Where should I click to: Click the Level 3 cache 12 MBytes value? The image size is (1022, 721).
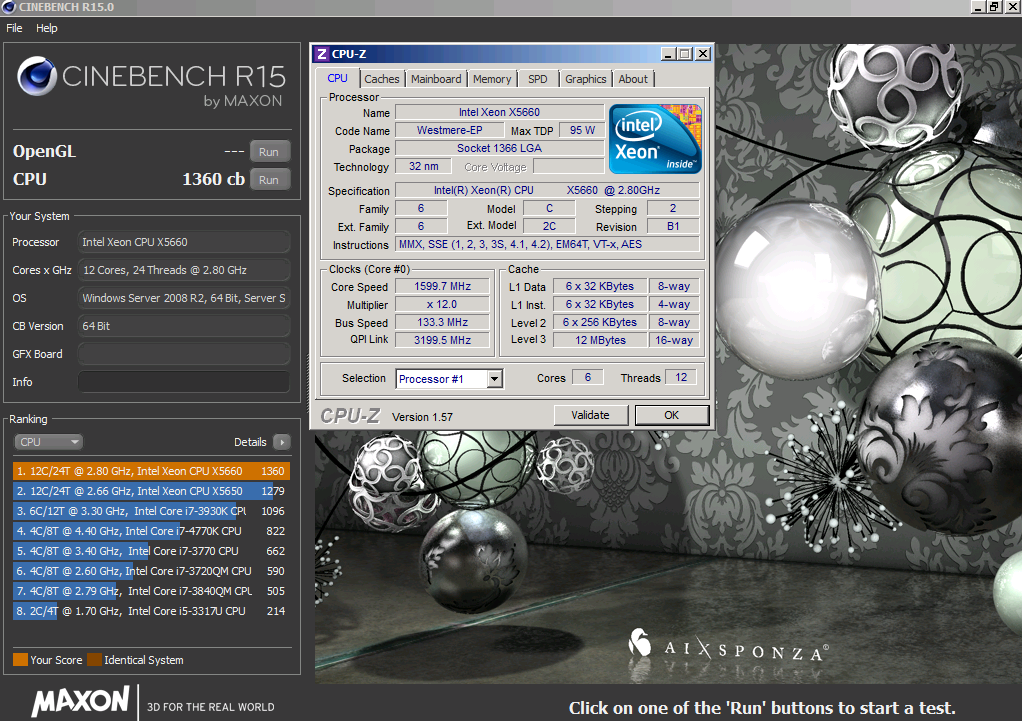coord(600,340)
